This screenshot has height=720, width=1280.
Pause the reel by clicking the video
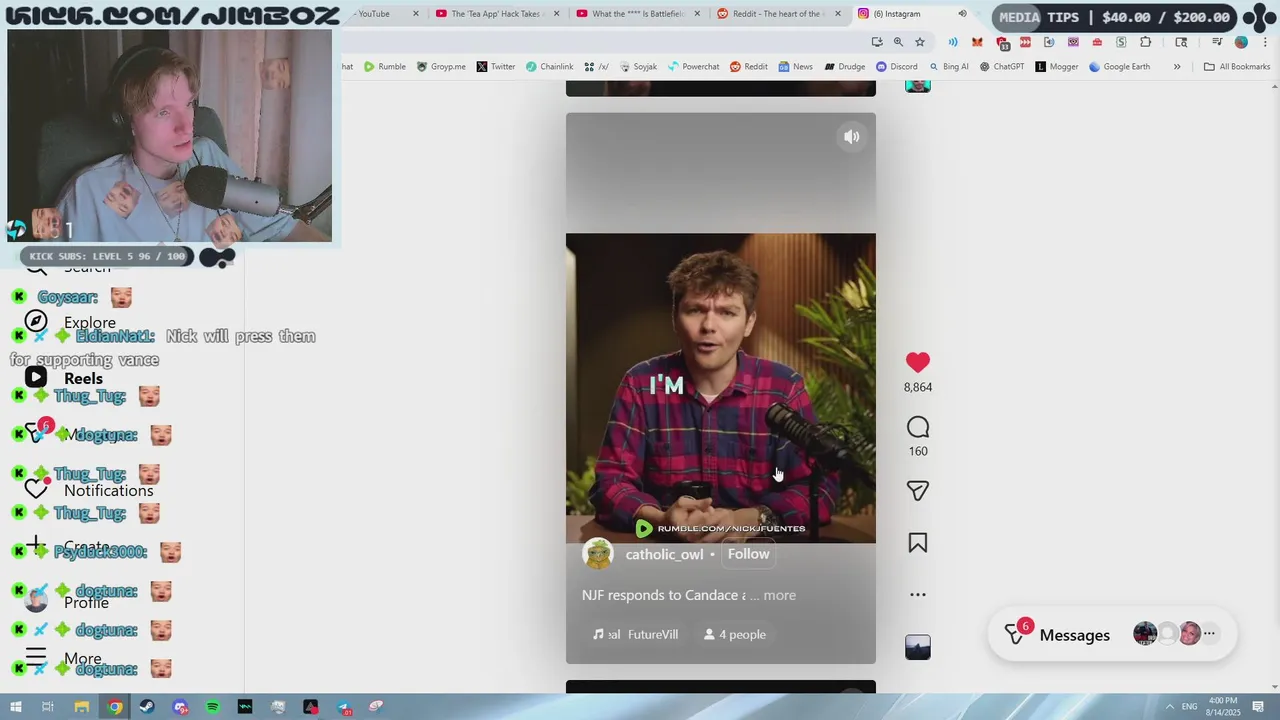tap(720, 388)
